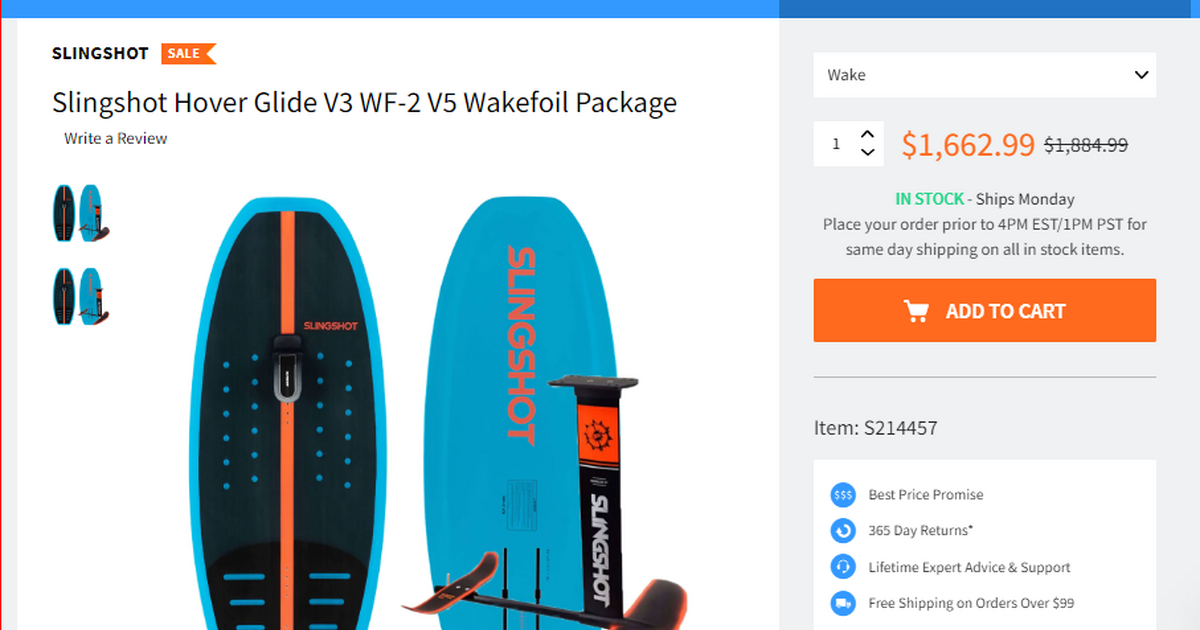Click the orange SALE tag badge

[x=188, y=54]
